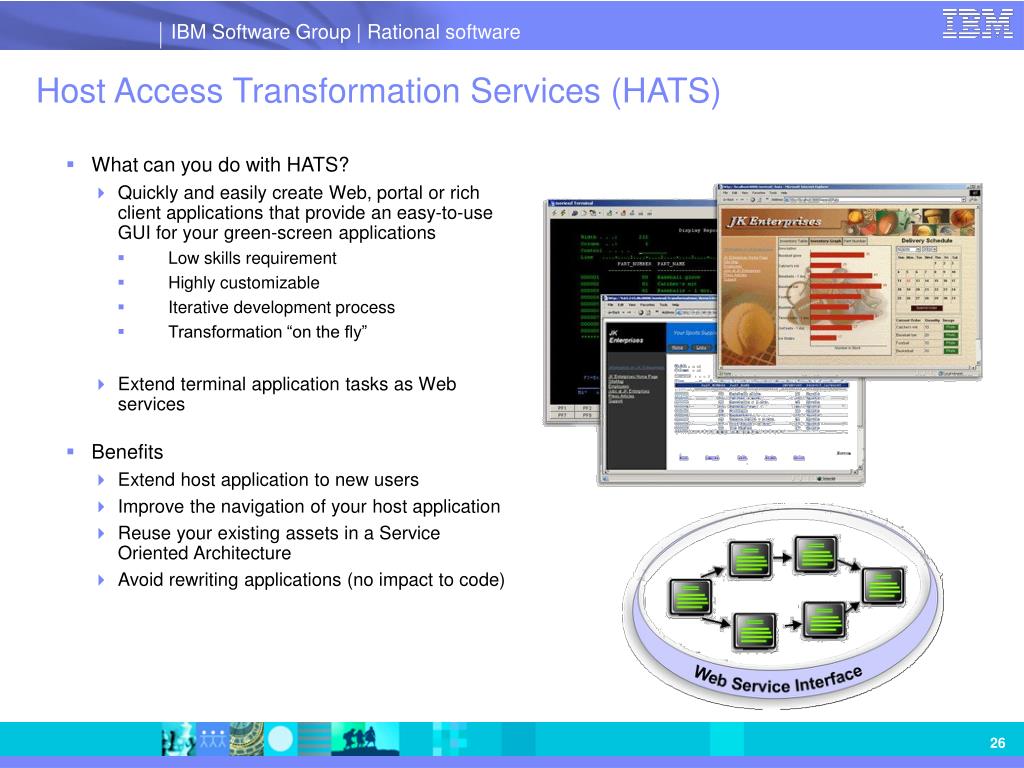Click the hikers silhouette footer image
Screen dimensions: 1024x768
[365, 739]
